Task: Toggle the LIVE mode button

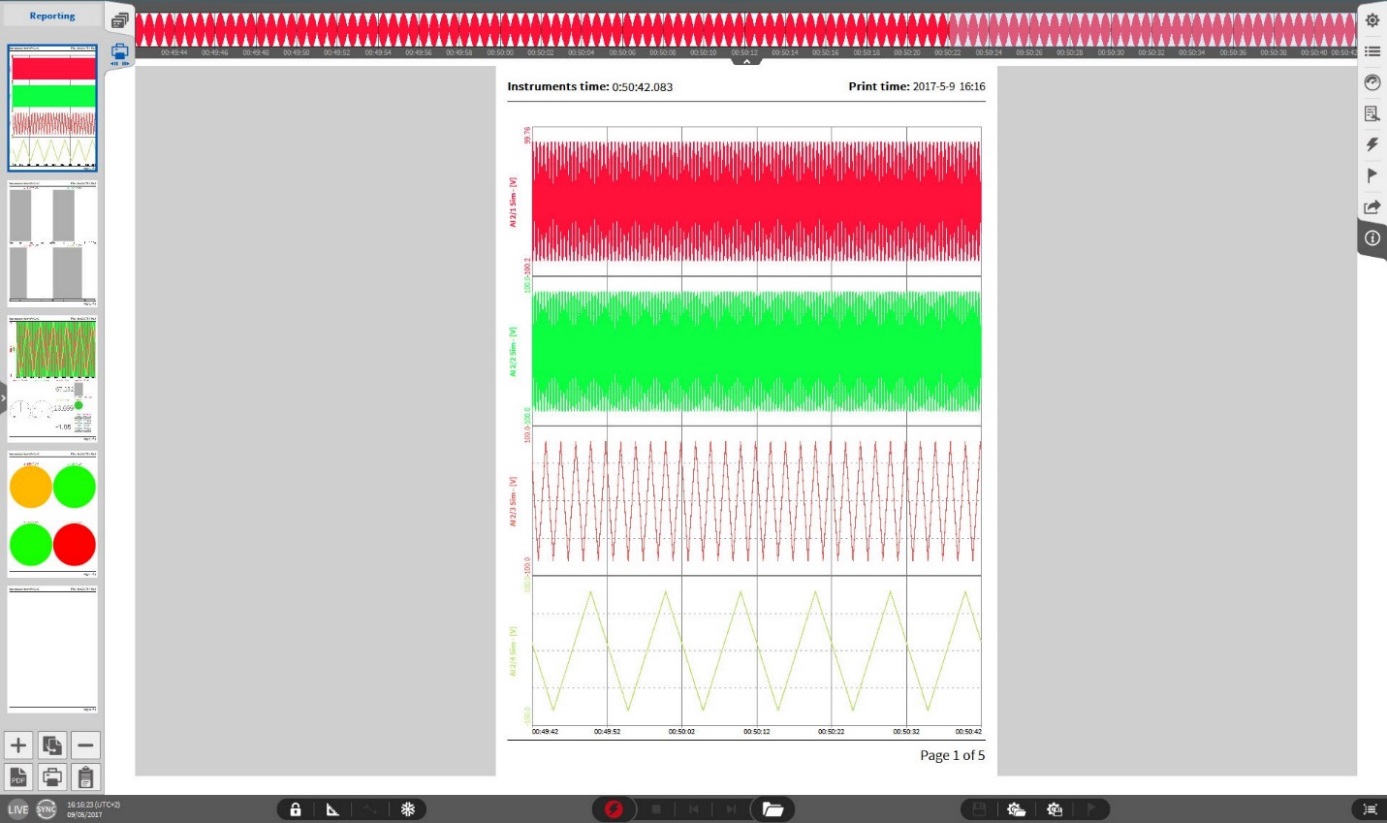Action: 18,809
